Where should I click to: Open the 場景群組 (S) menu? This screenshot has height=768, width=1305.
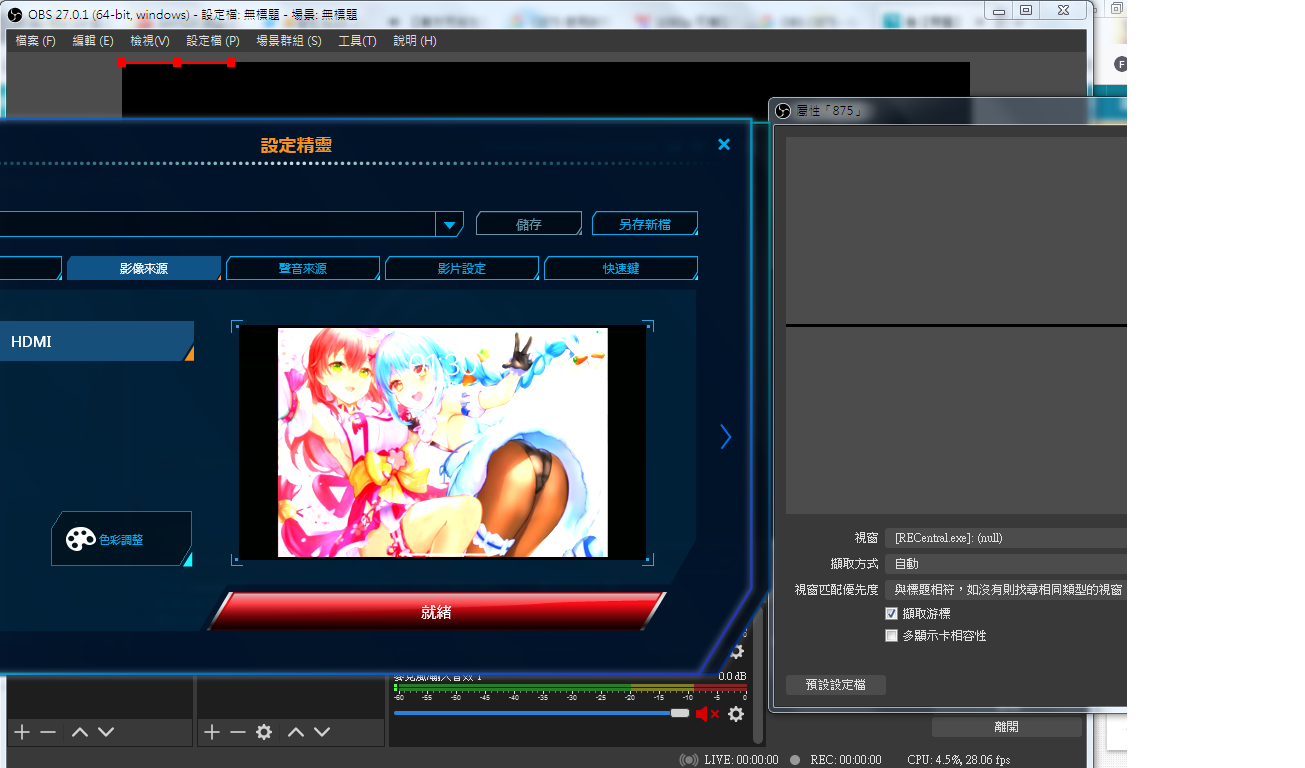click(289, 41)
